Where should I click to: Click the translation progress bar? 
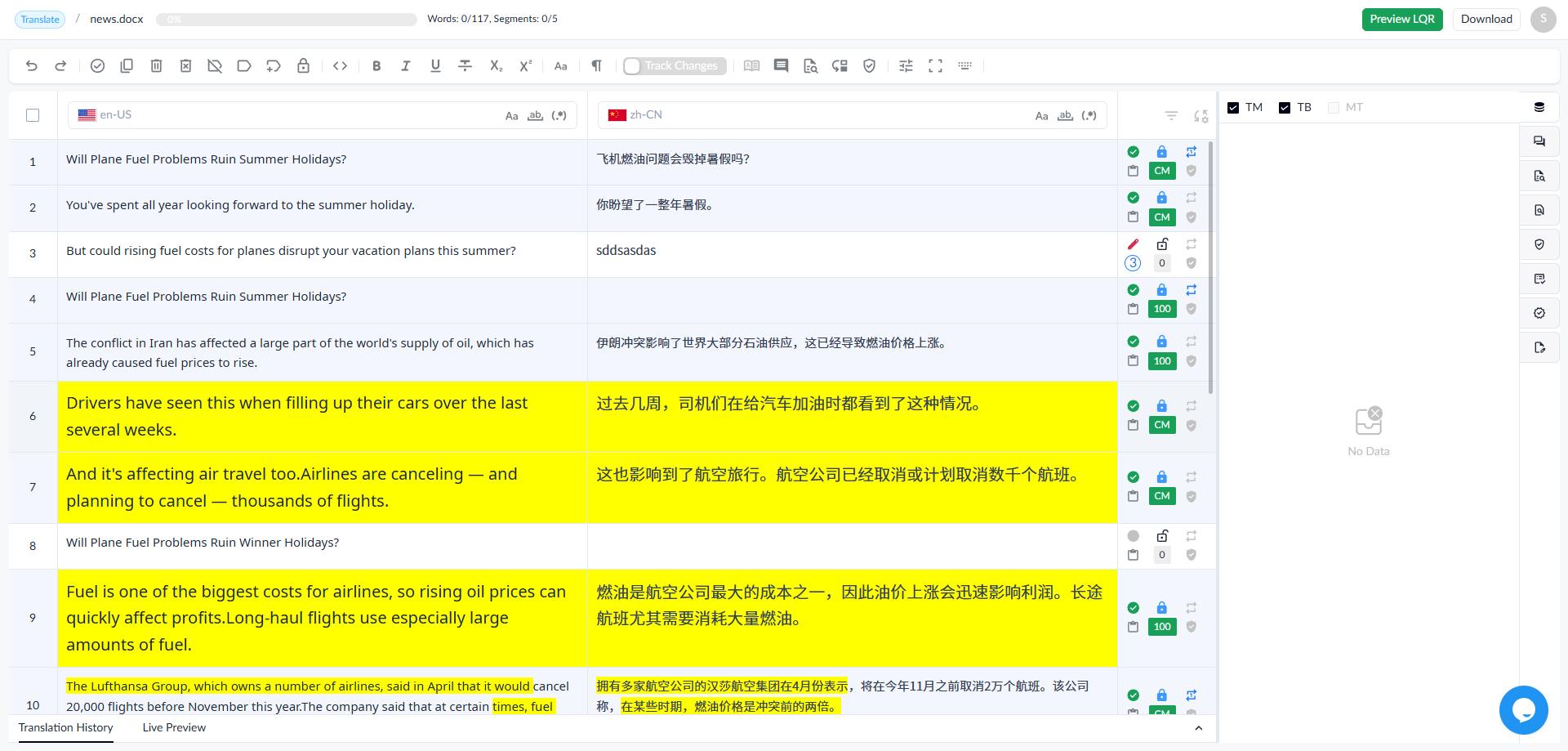(287, 20)
